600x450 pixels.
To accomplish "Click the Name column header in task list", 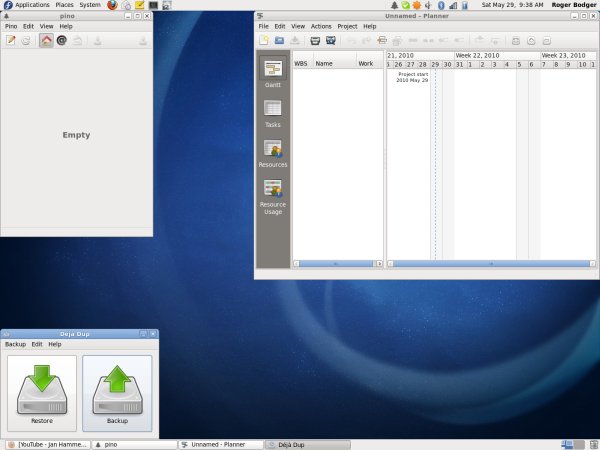I will (324, 63).
